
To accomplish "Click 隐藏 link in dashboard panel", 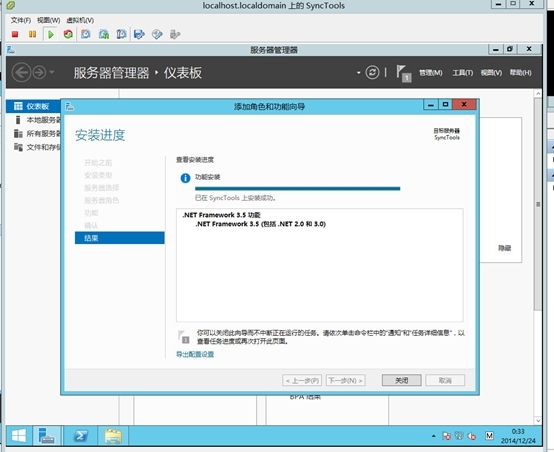I will [505, 248].
